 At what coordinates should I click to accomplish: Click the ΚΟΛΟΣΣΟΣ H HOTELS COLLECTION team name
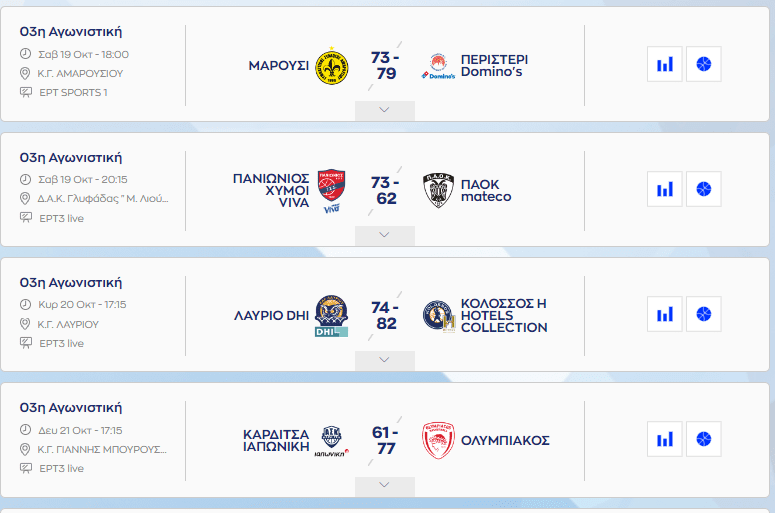[504, 315]
